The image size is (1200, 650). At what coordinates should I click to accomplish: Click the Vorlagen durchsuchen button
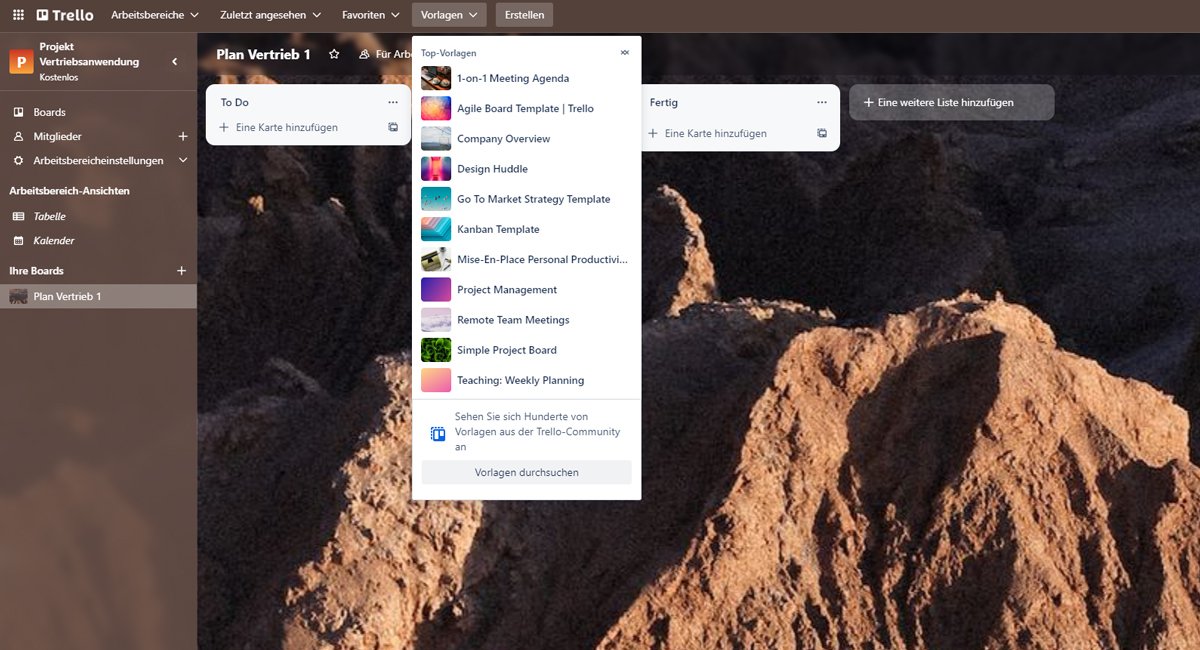526,472
